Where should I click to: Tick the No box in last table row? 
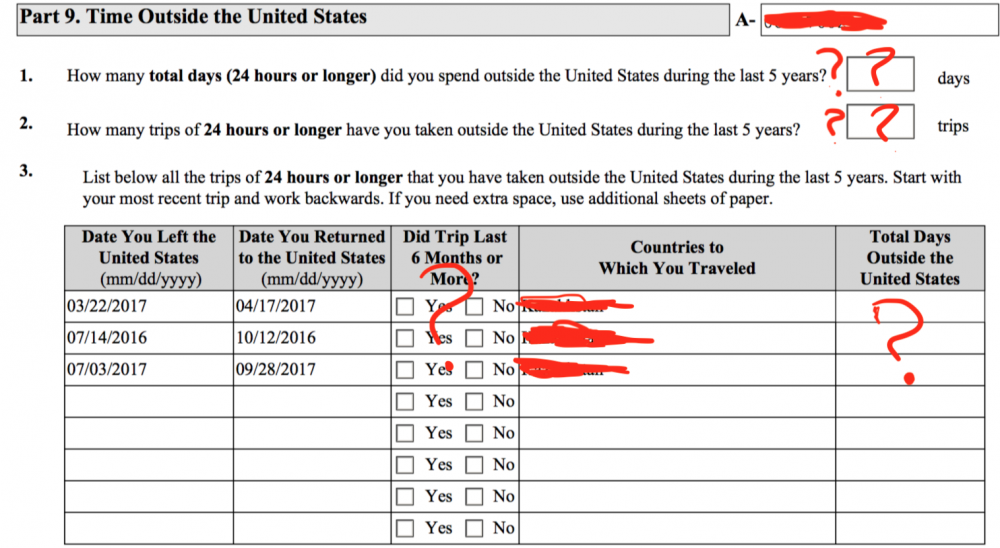tap(474, 528)
